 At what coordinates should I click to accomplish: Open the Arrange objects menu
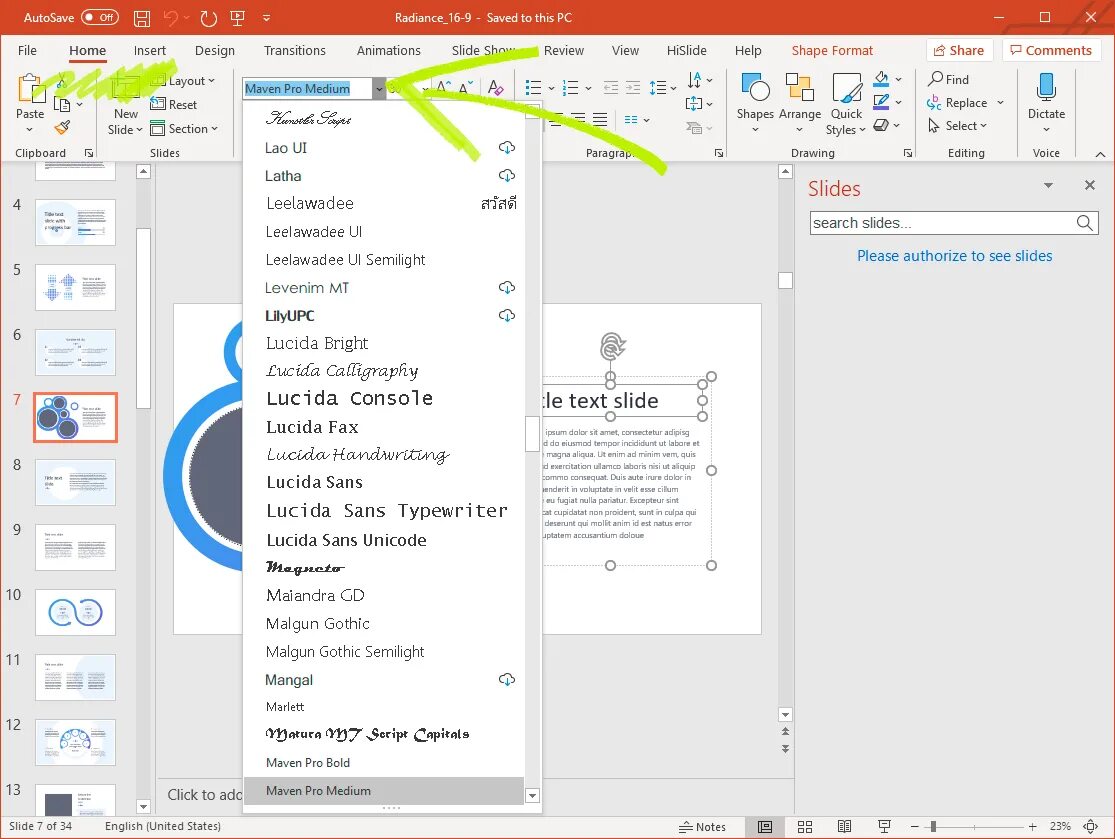799,103
